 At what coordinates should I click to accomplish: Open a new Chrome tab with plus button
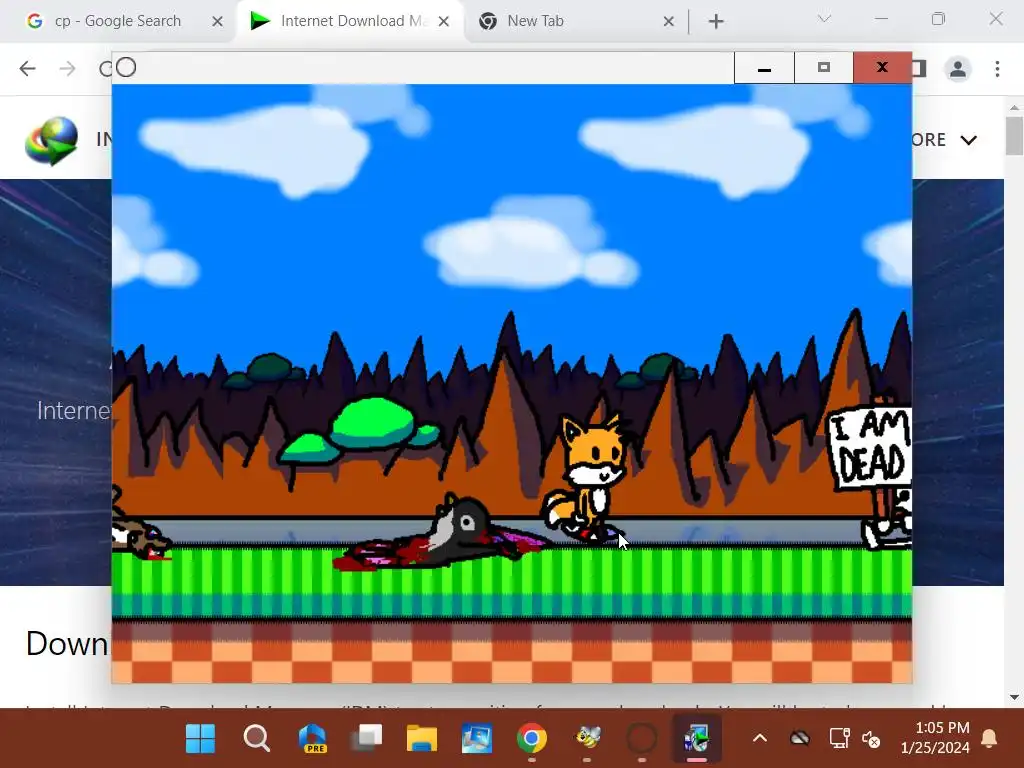716,22
